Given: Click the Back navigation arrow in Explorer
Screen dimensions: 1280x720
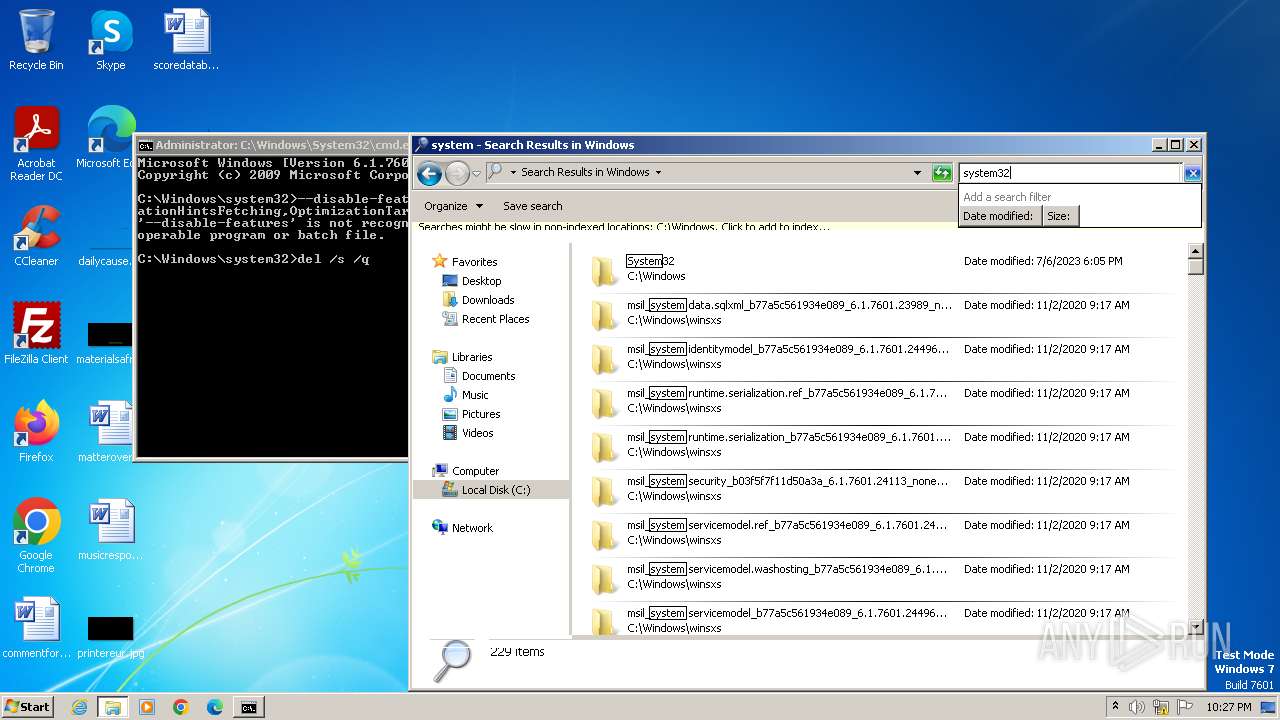Looking at the screenshot, I should click(x=430, y=173).
